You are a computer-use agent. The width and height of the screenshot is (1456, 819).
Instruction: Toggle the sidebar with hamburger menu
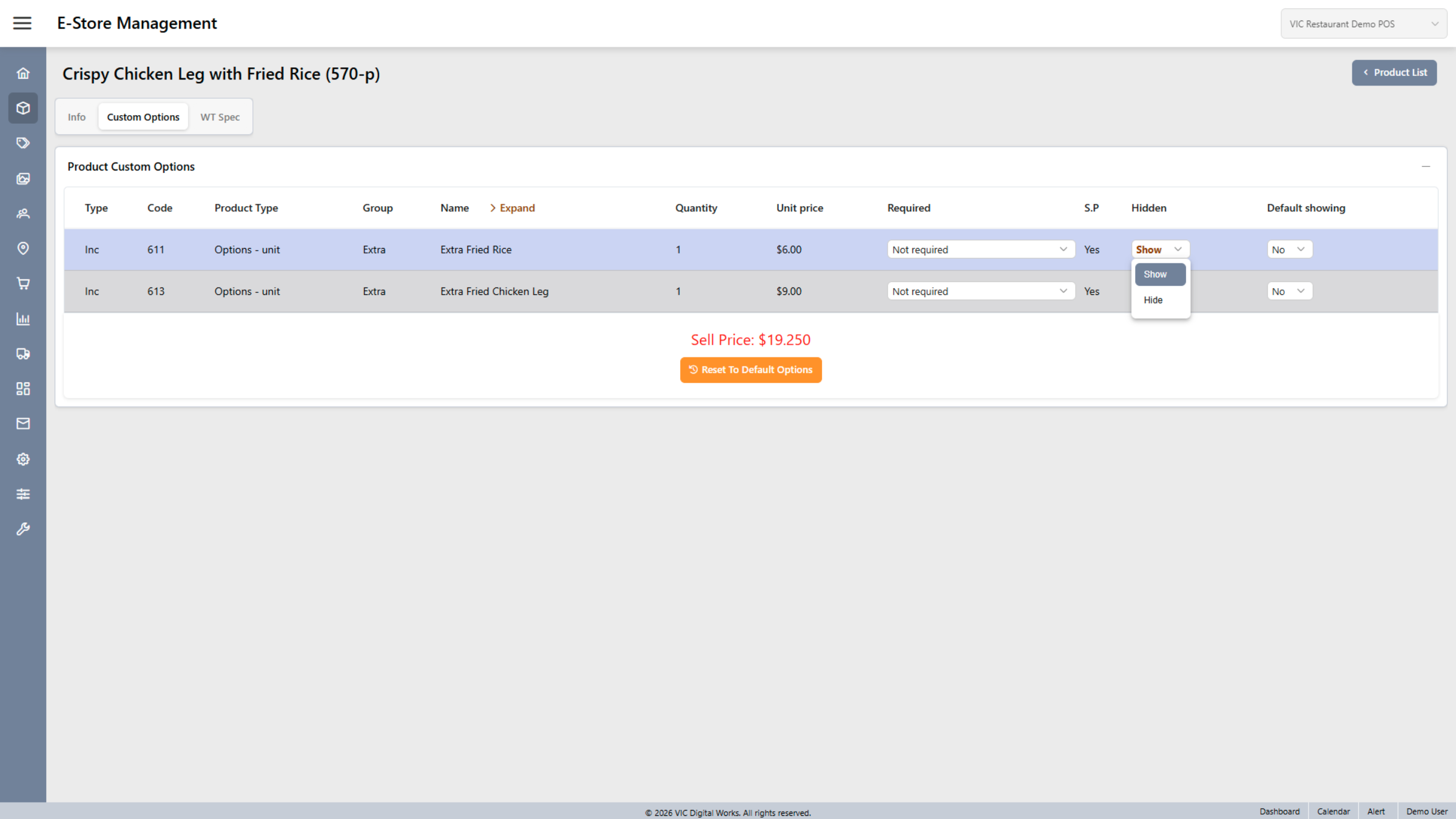point(22,23)
